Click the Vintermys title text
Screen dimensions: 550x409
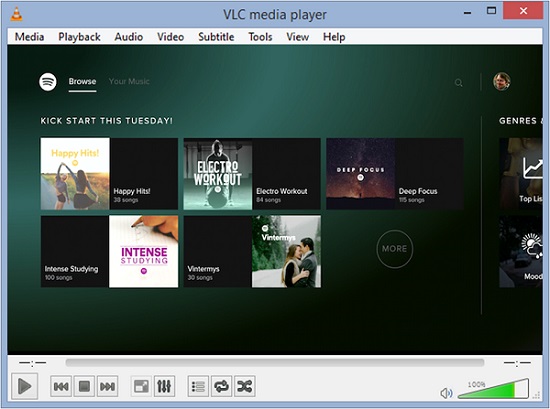pos(203,269)
